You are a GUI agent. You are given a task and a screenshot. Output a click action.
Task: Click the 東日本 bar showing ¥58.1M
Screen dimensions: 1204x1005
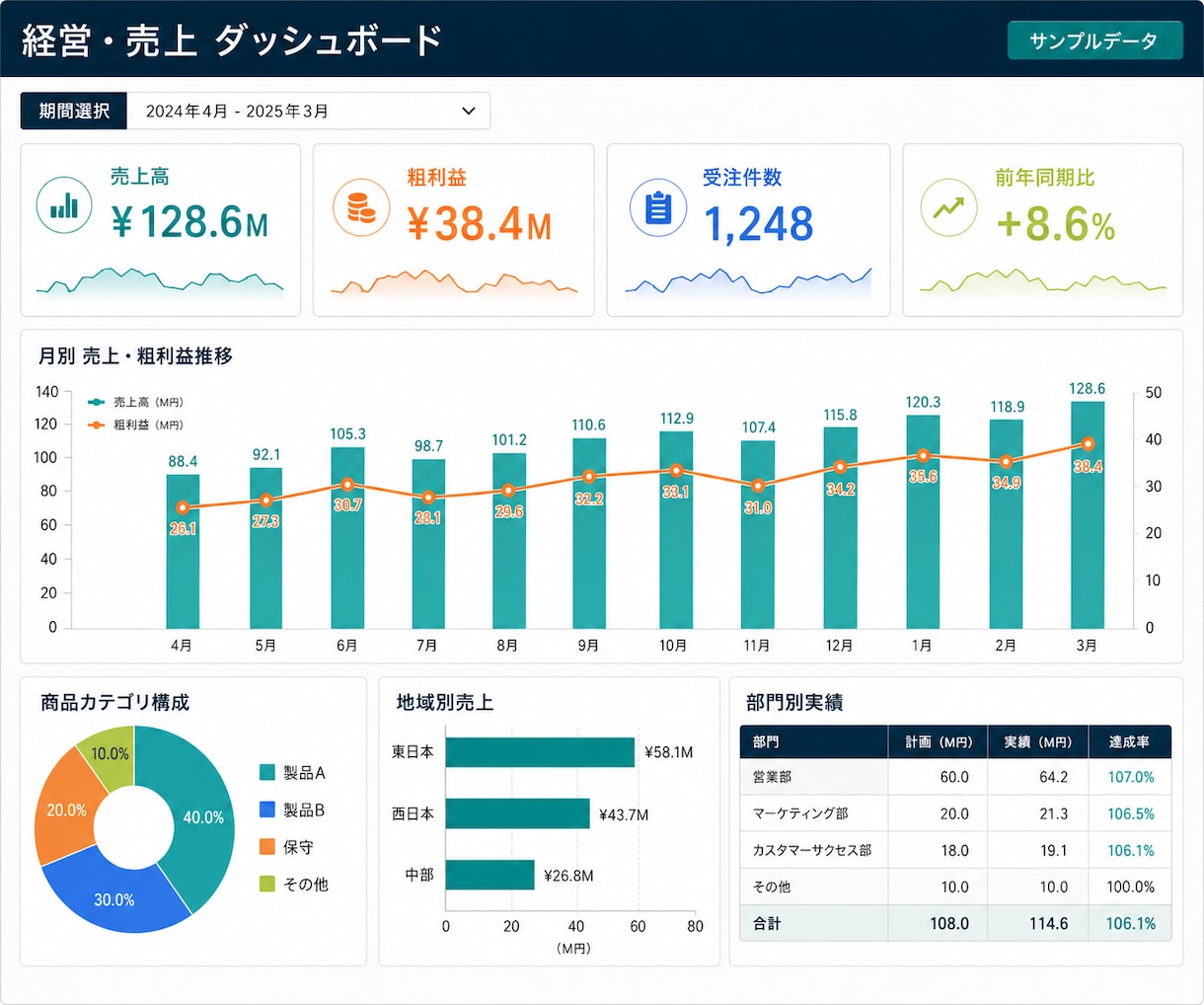tap(540, 752)
